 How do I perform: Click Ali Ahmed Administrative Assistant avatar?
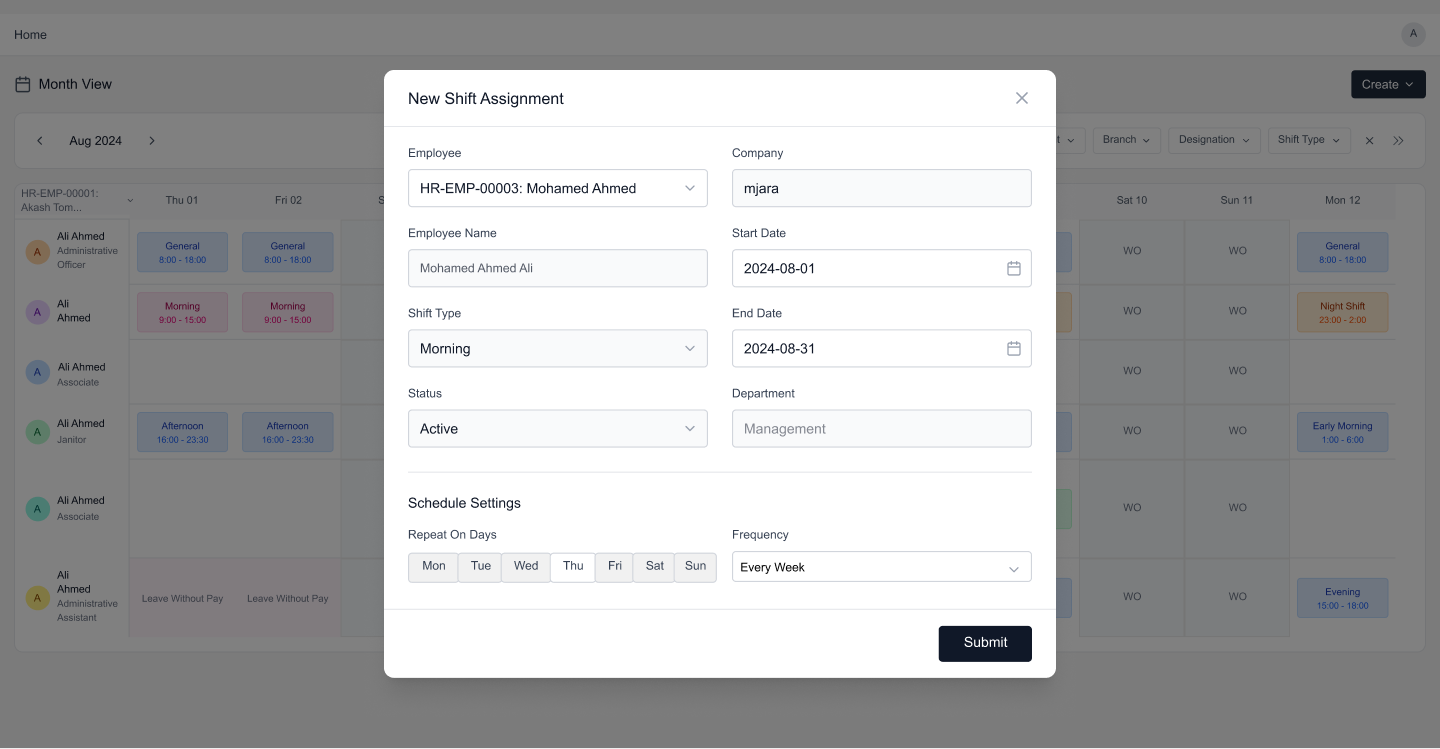click(37, 598)
